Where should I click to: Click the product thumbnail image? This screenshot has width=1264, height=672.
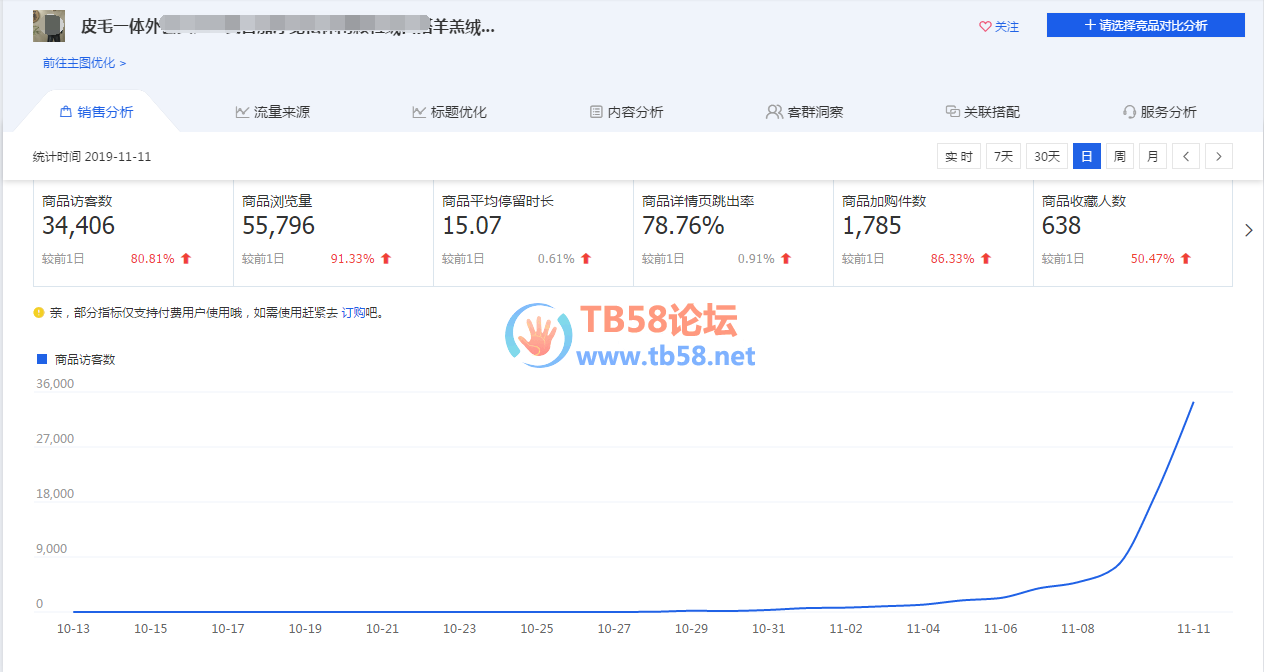point(49,26)
